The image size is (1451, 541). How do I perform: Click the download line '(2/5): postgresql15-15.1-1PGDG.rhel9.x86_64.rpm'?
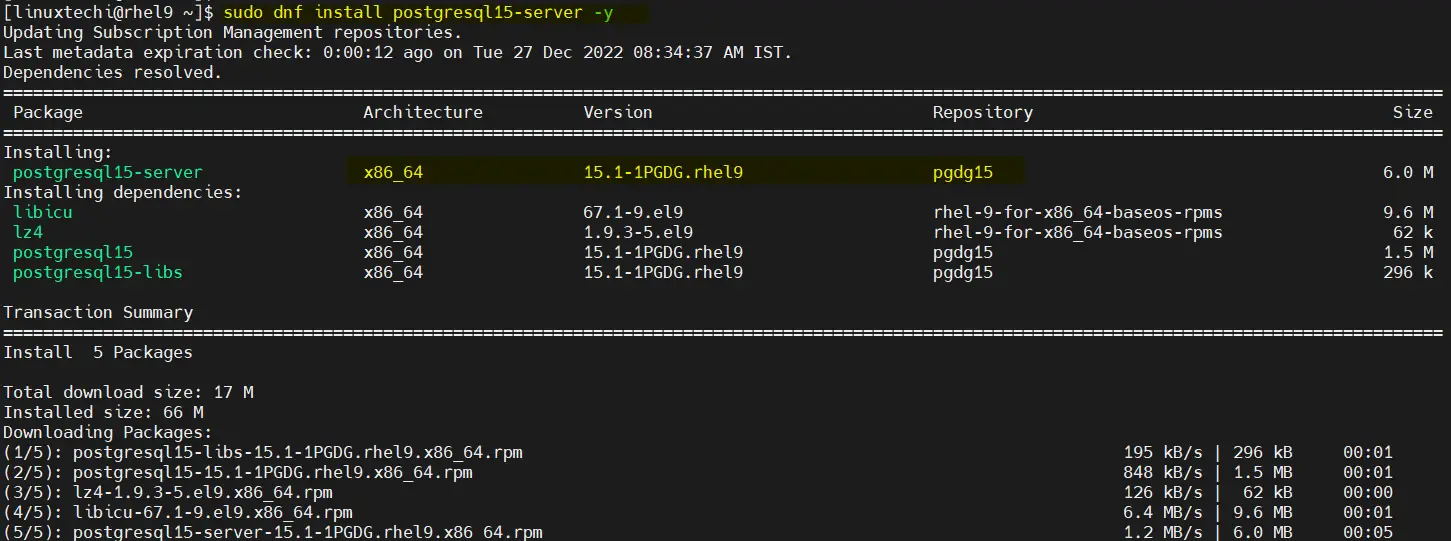coord(238,472)
